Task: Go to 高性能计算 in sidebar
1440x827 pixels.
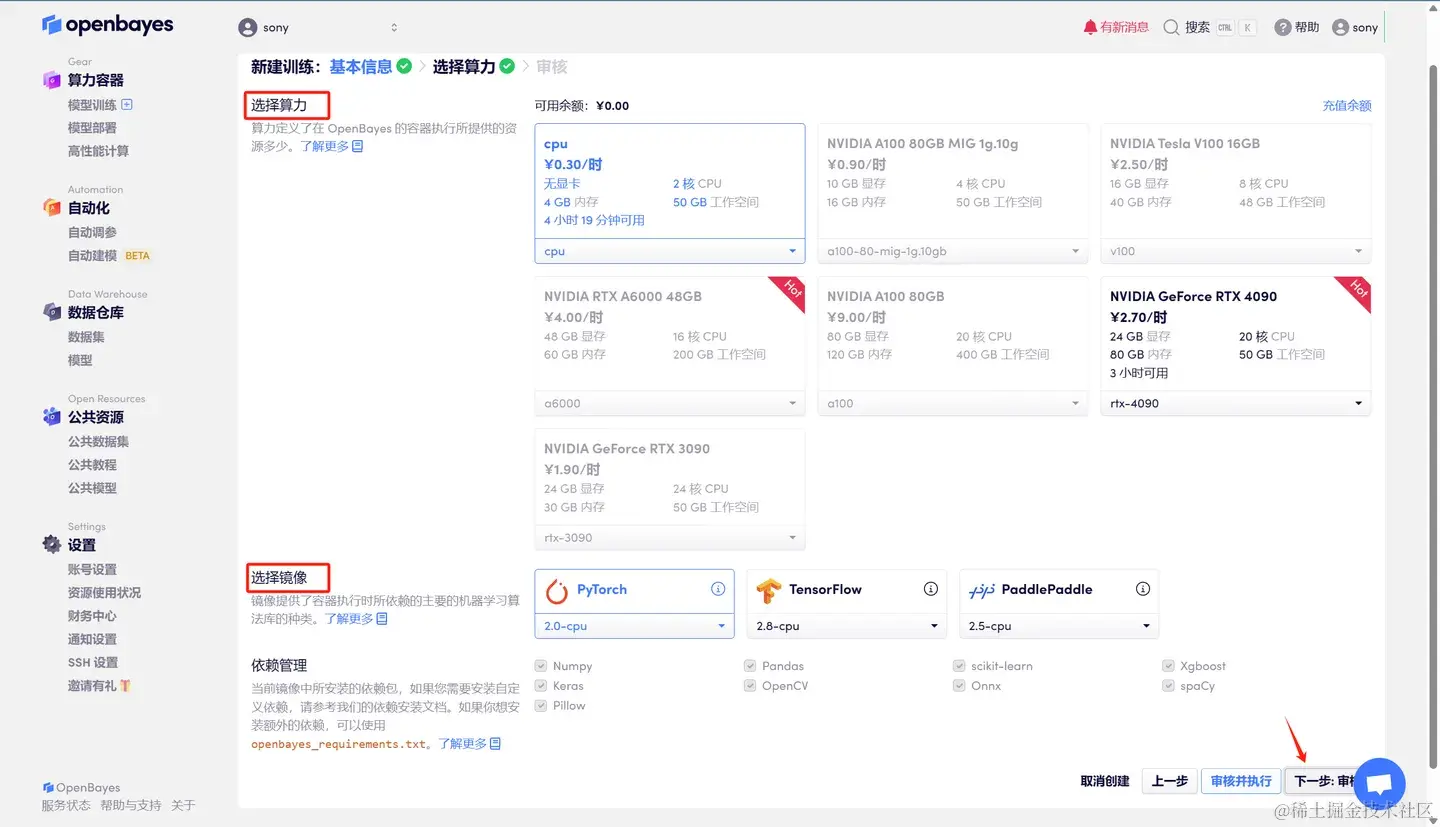Action: click(98, 151)
